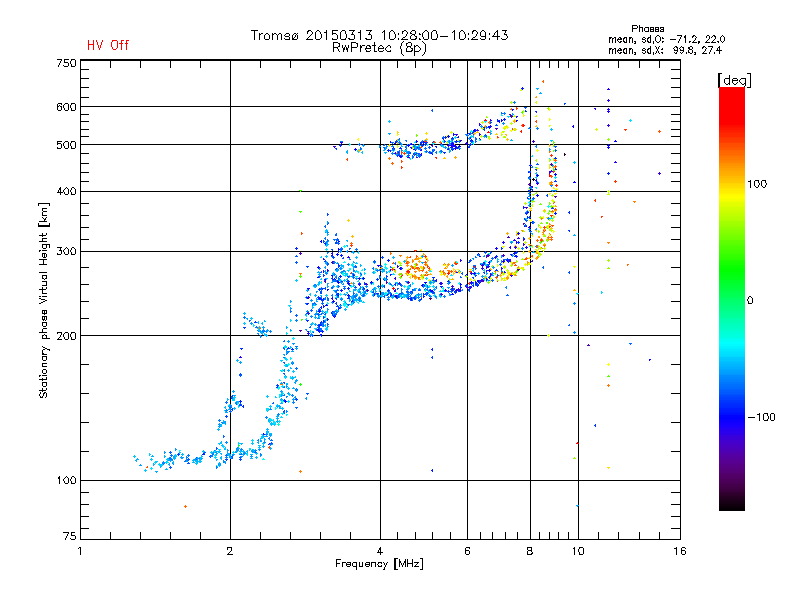Click the 750 tick on the height axis
800x600 pixels.
(x=66, y=62)
